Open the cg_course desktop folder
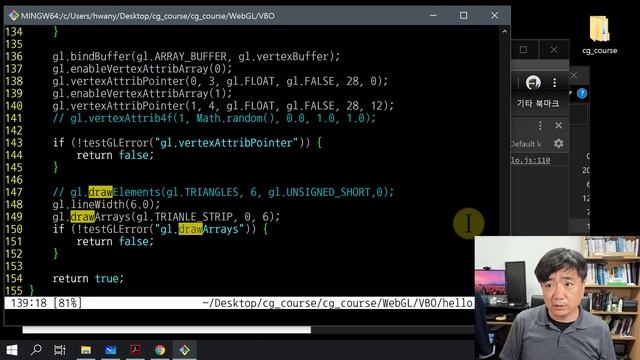Screen dimensions: 640x360 click(599, 35)
